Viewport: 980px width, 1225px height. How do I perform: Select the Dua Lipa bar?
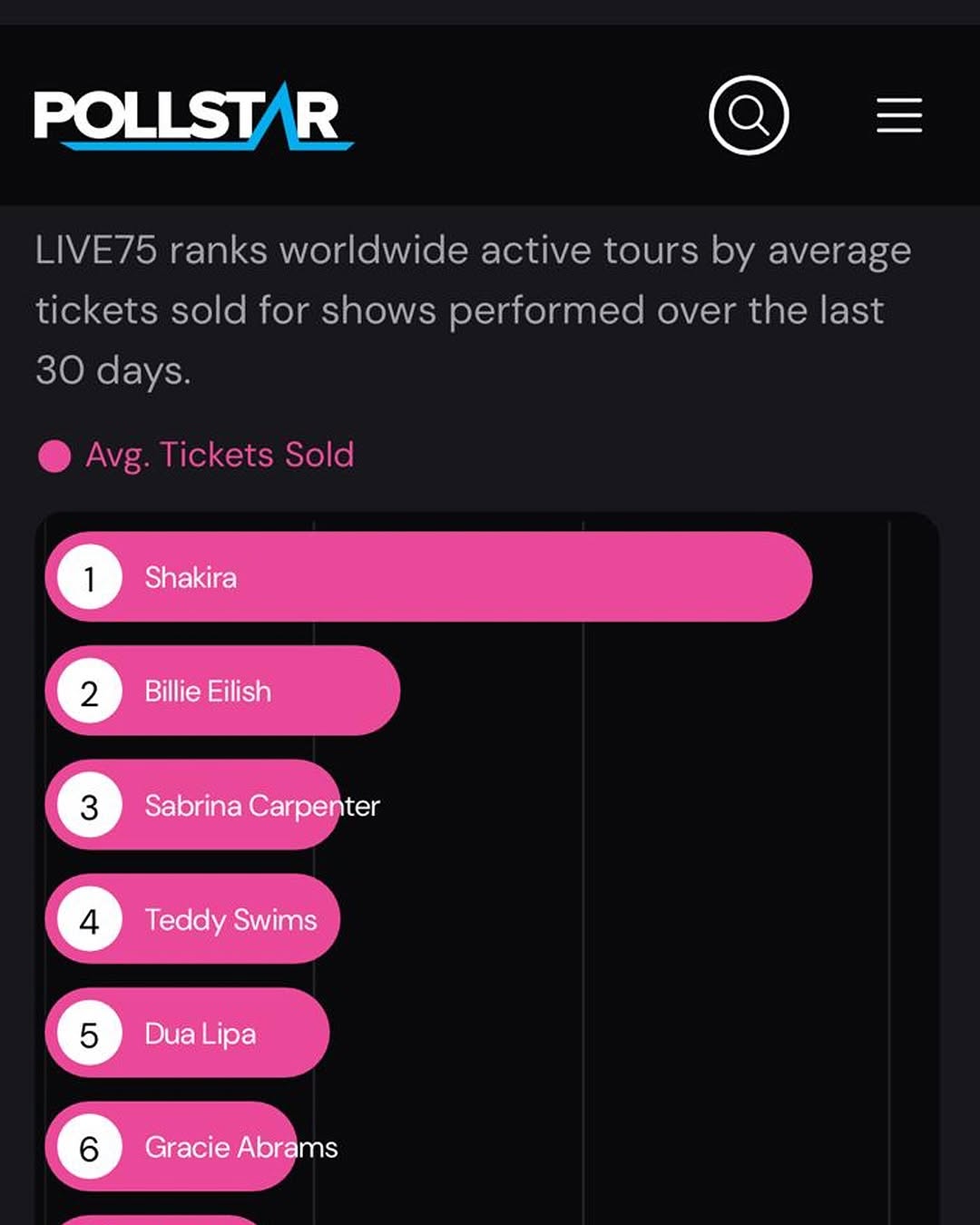pyautogui.click(x=187, y=1034)
